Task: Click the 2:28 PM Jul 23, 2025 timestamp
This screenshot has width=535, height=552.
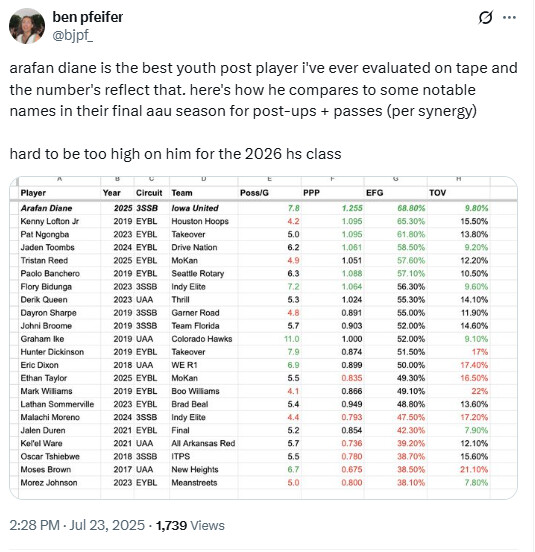Action: pyautogui.click(x=77, y=525)
